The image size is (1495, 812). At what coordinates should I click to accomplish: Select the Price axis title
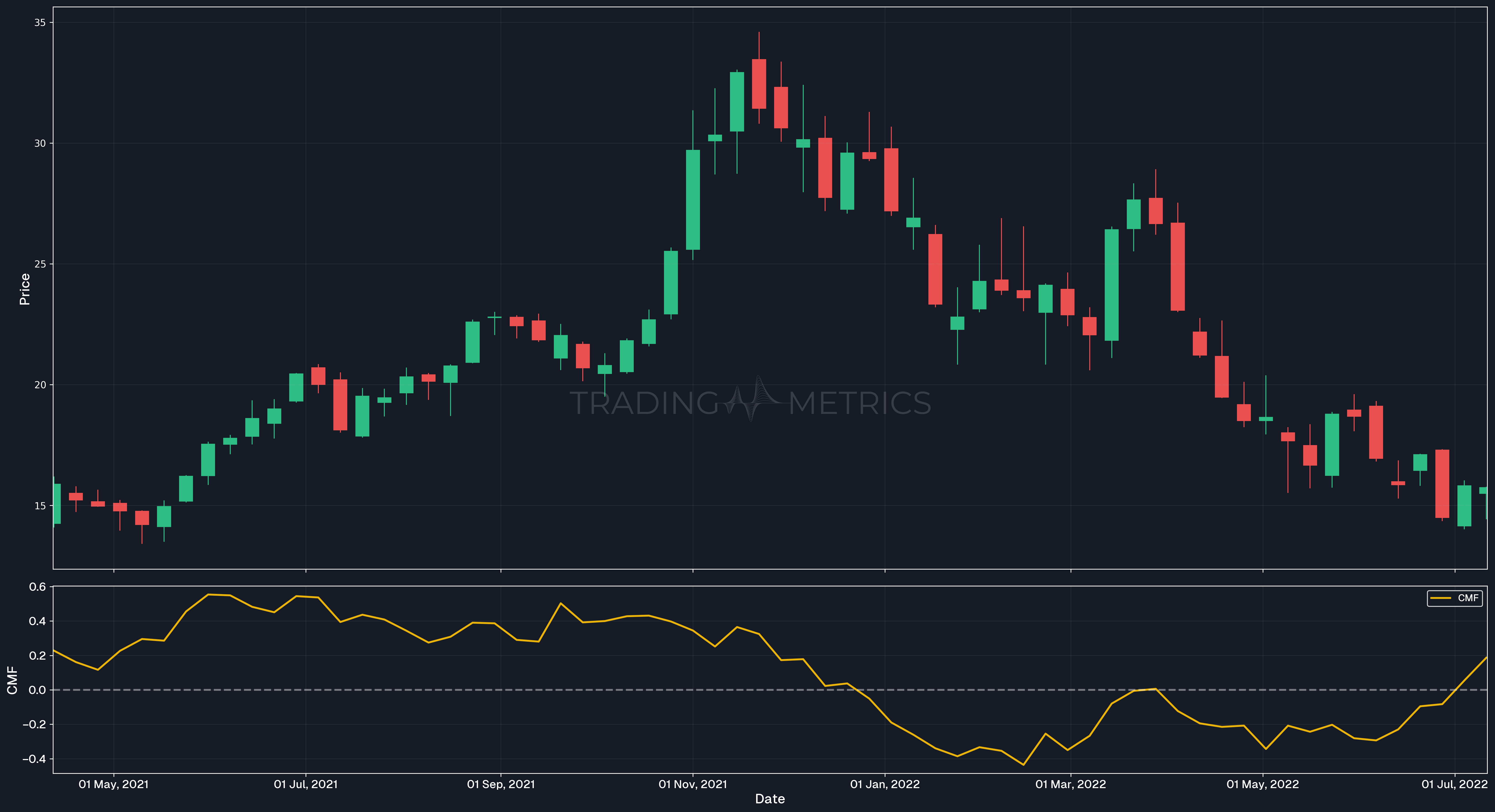(x=24, y=289)
